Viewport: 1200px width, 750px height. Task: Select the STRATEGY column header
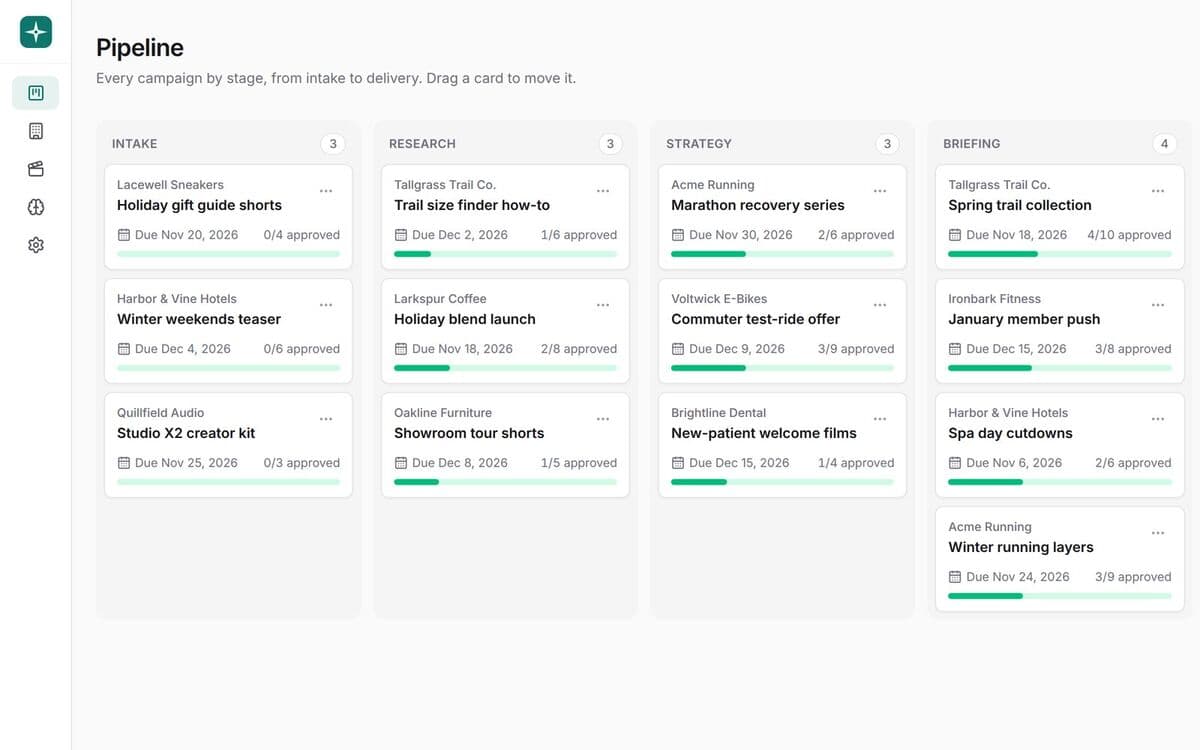coord(699,144)
